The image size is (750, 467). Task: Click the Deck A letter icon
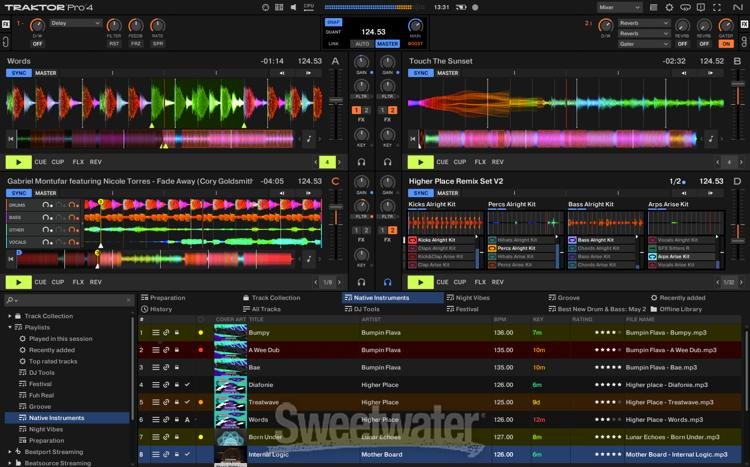click(x=335, y=61)
